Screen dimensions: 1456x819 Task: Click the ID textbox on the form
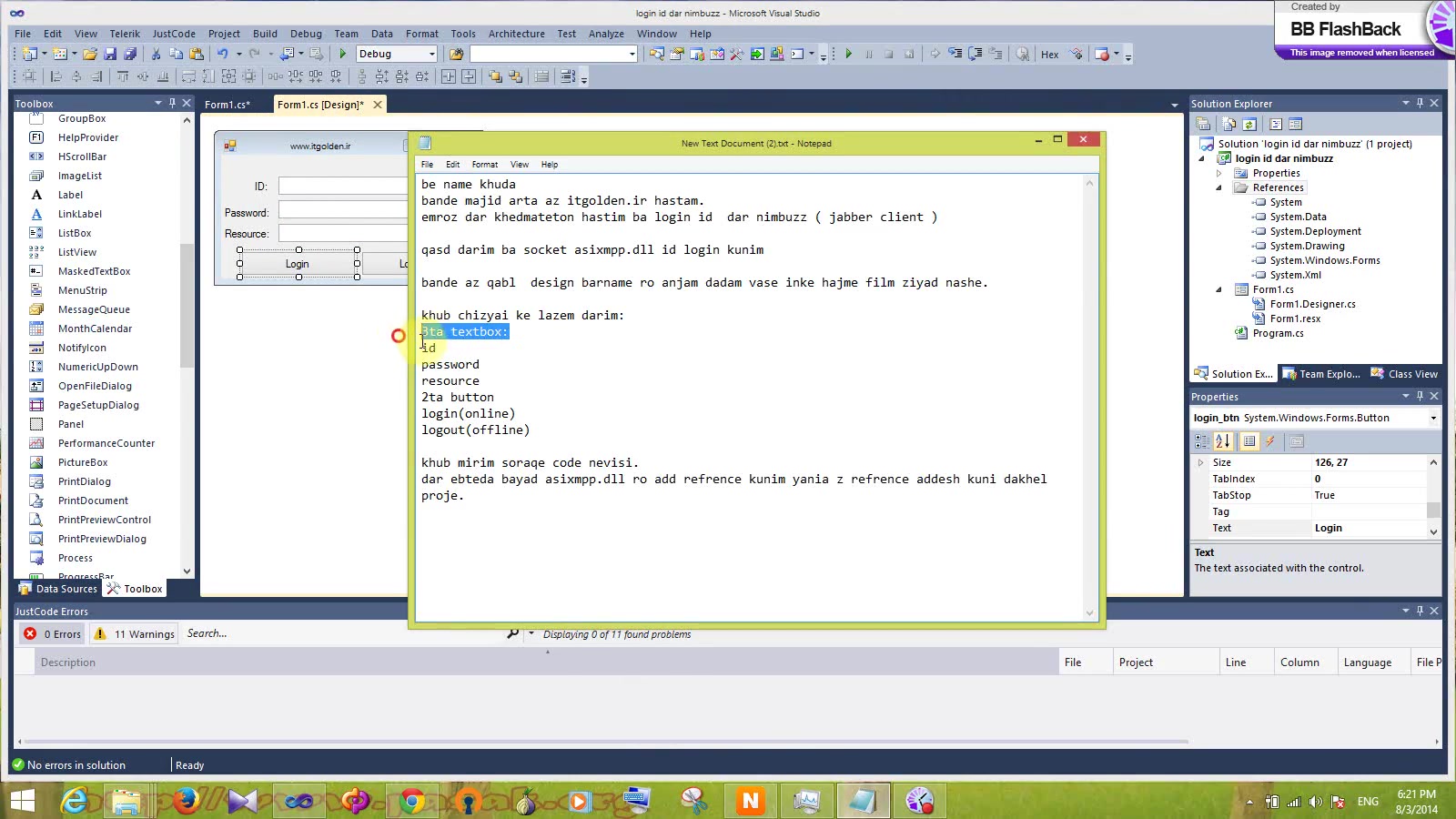tap(343, 186)
